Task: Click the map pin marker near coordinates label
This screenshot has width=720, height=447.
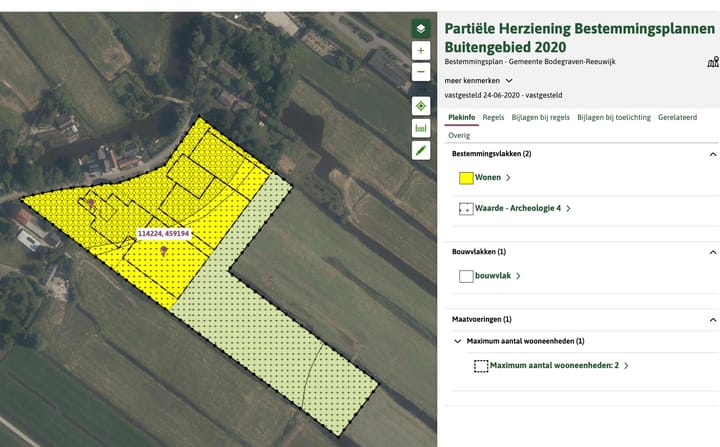Action: 163,252
